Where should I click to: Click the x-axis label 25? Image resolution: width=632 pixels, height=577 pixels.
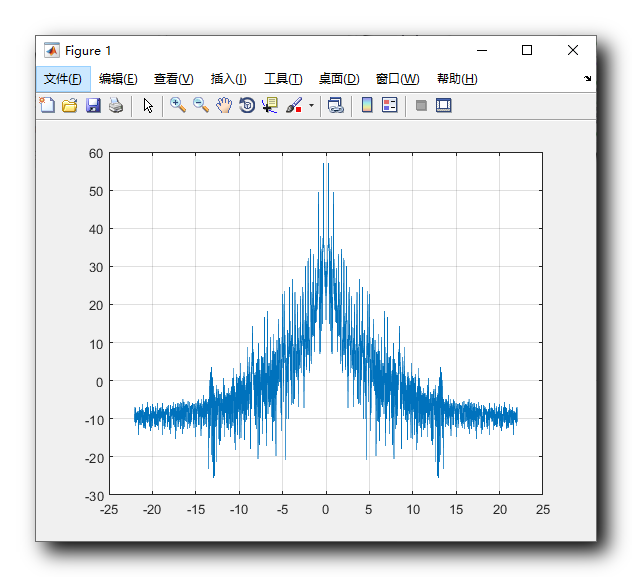543,510
